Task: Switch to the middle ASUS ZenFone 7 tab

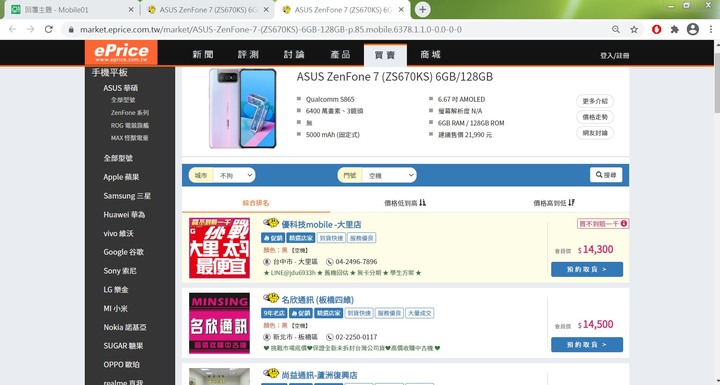Action: tap(207, 10)
